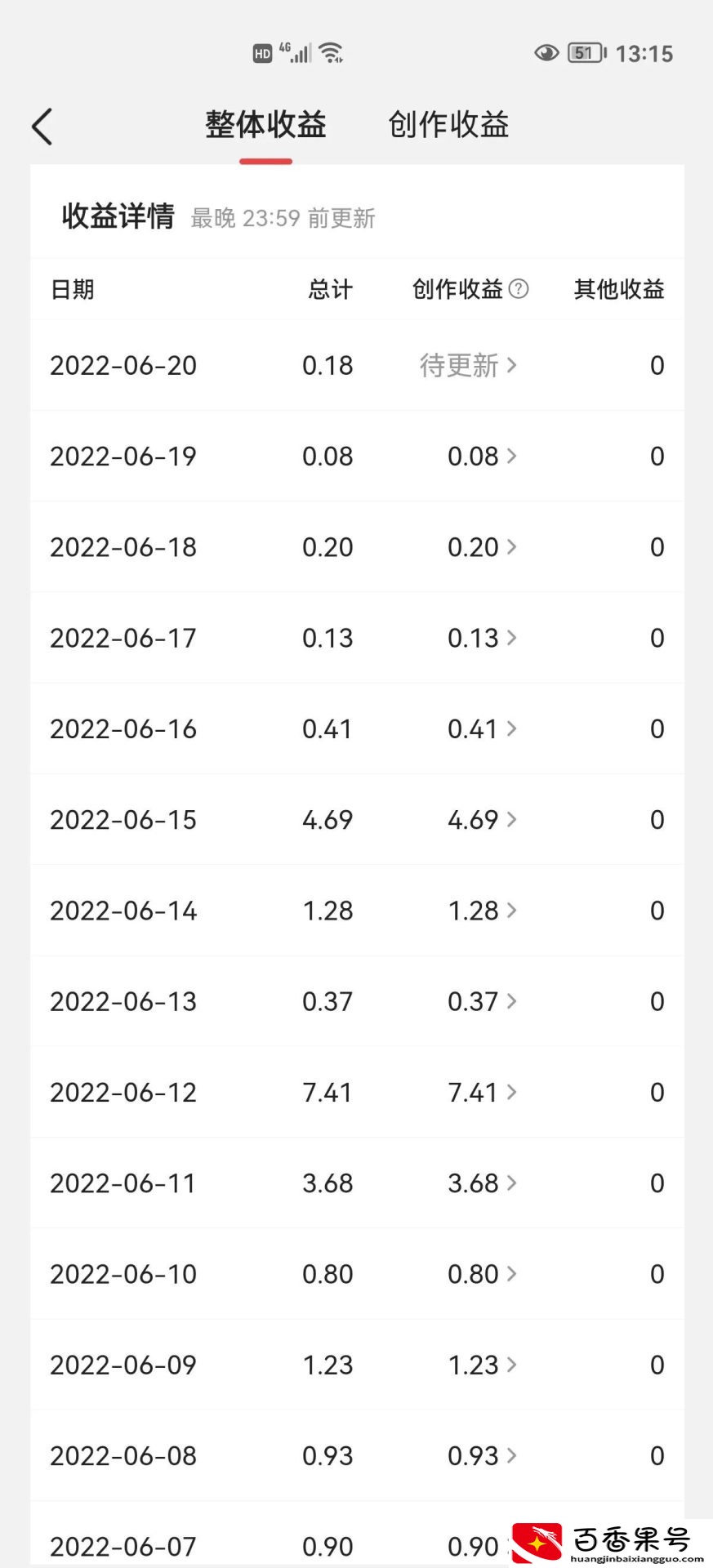This screenshot has height=1568, width=713.
Task: Tap the battery indicator icon
Action: [x=587, y=53]
